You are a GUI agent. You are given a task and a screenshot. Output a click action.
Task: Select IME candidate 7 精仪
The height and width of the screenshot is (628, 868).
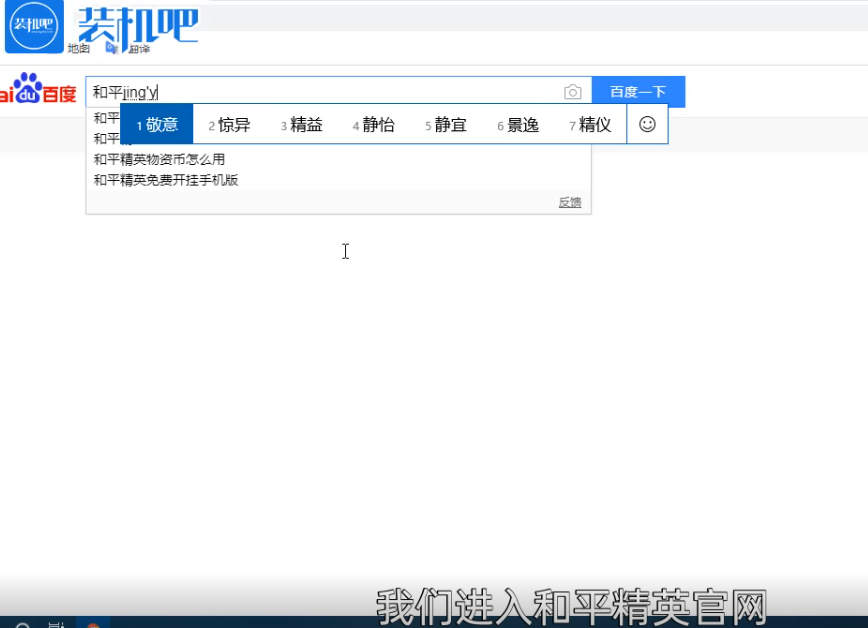coord(590,125)
